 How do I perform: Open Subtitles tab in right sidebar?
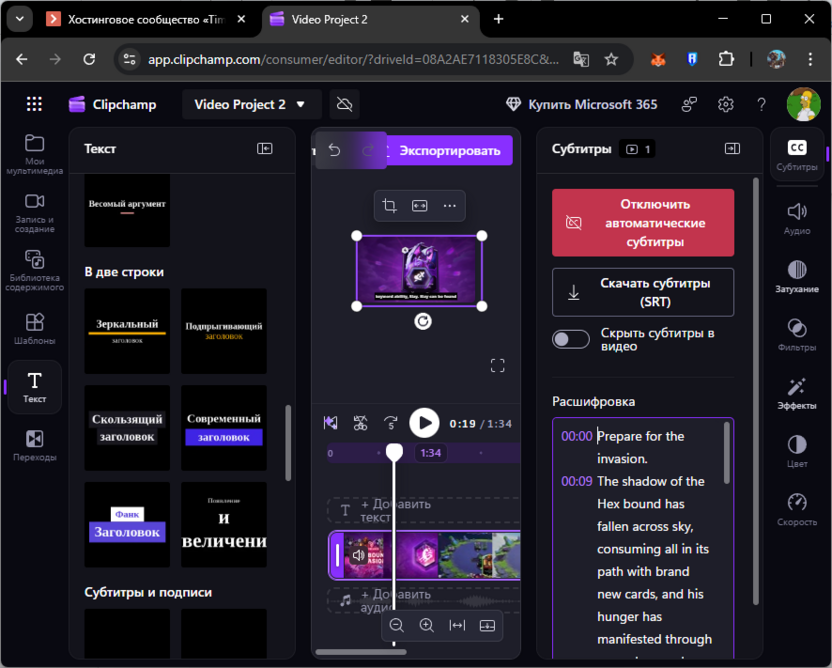(x=797, y=154)
